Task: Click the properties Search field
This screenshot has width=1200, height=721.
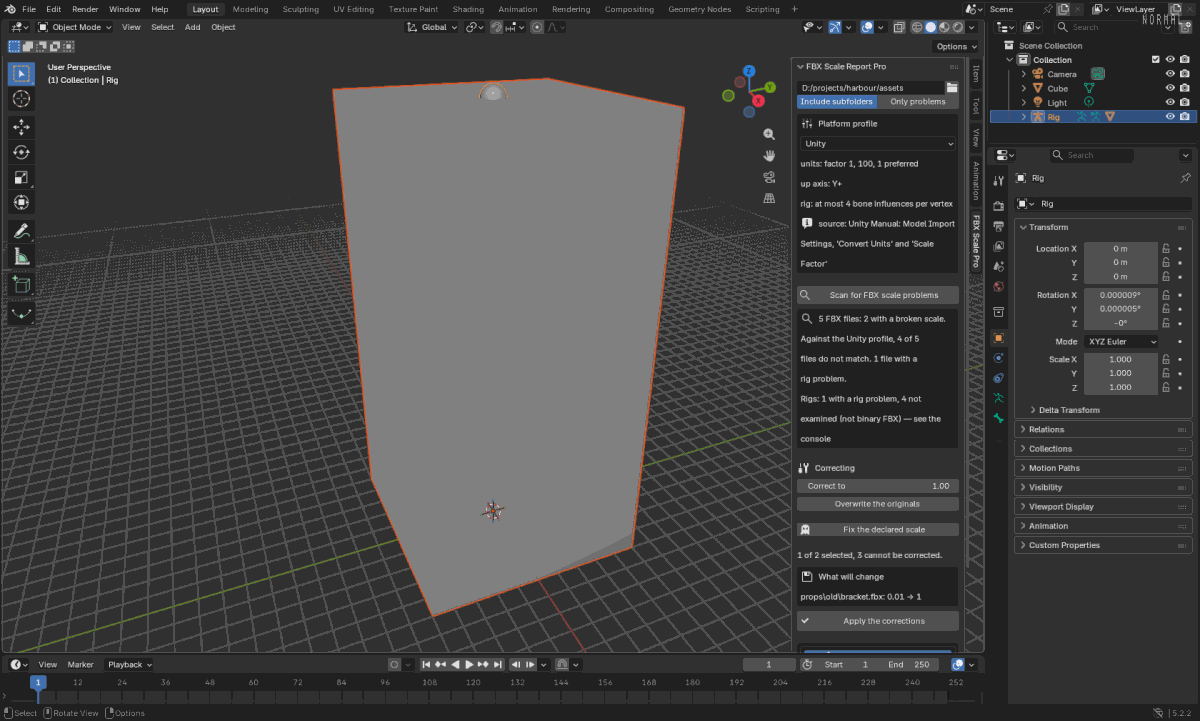Action: [x=1091, y=155]
